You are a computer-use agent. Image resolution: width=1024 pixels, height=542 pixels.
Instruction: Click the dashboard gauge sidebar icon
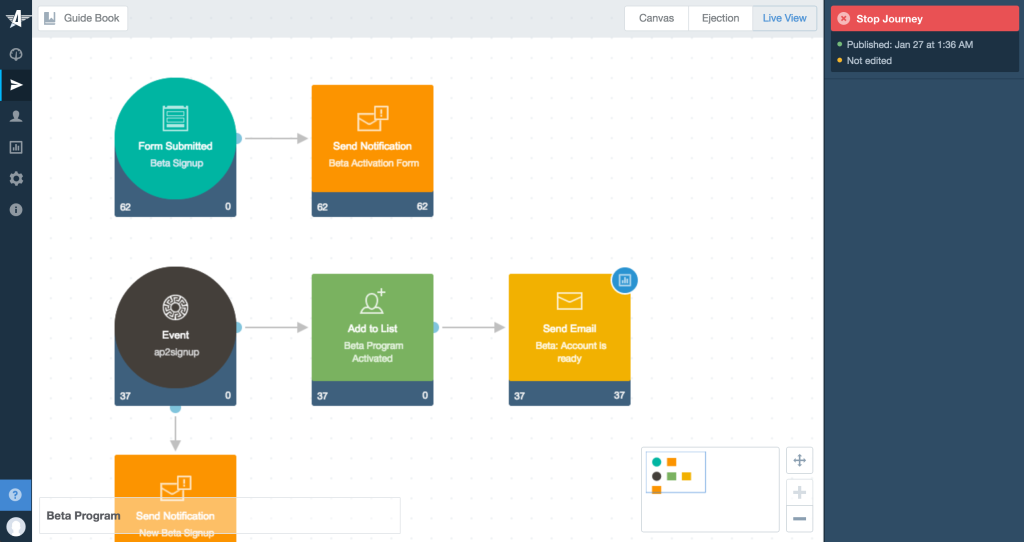pos(16,53)
